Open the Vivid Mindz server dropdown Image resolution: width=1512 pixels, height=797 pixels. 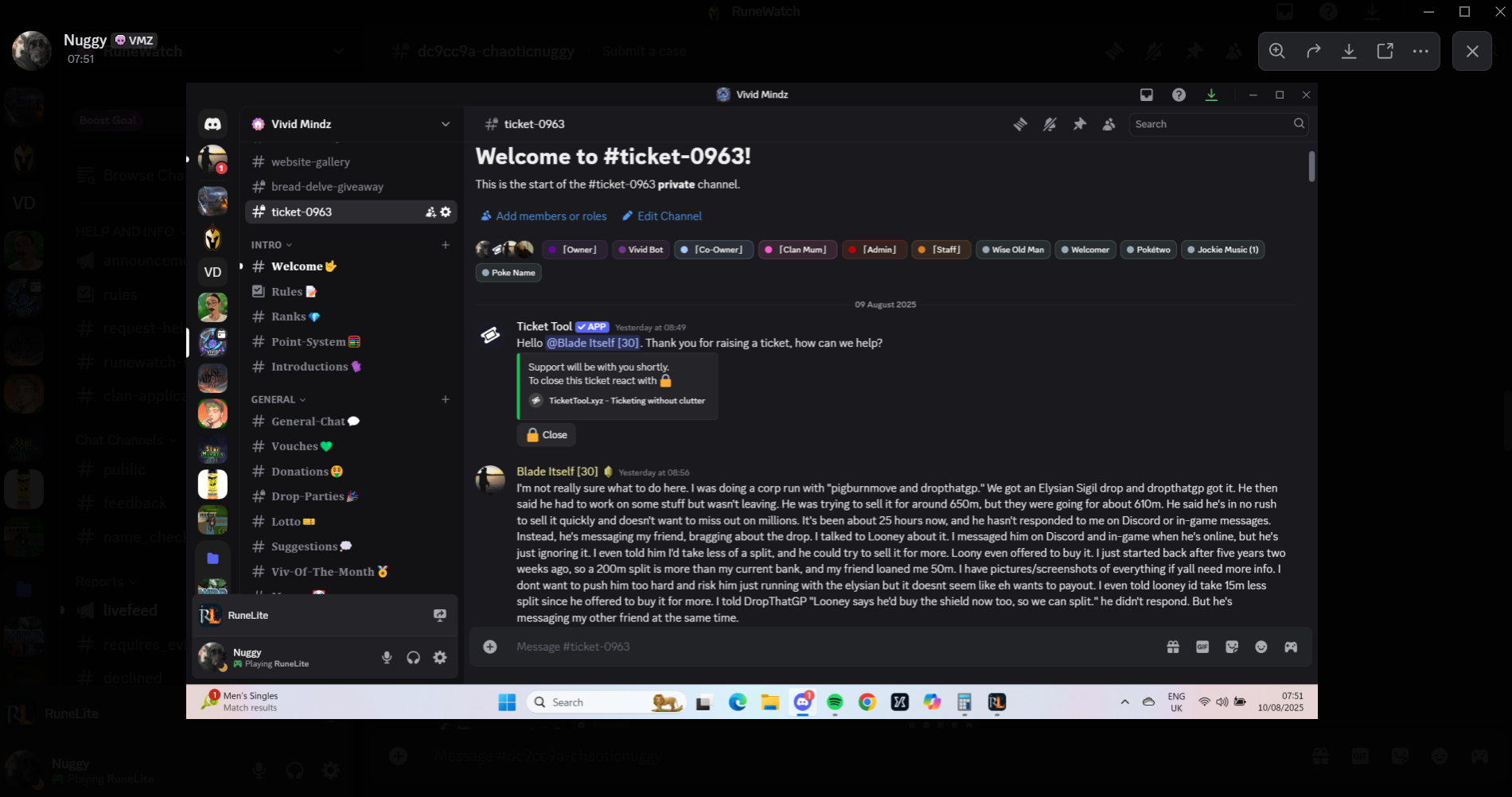446,124
